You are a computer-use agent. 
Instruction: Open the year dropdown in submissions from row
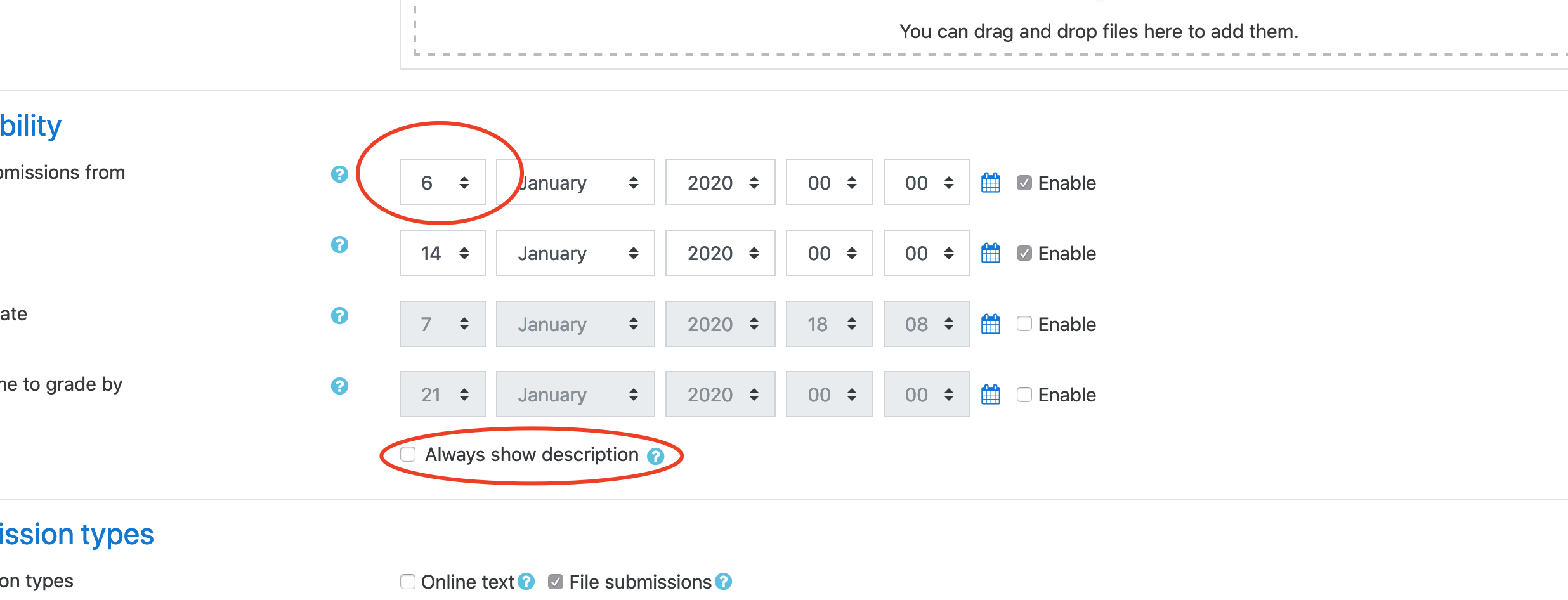point(720,183)
